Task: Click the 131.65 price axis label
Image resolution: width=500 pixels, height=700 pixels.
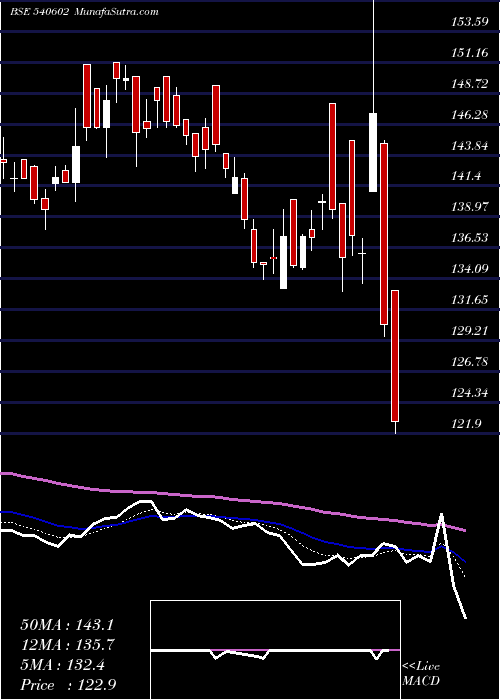Action: 470,300
